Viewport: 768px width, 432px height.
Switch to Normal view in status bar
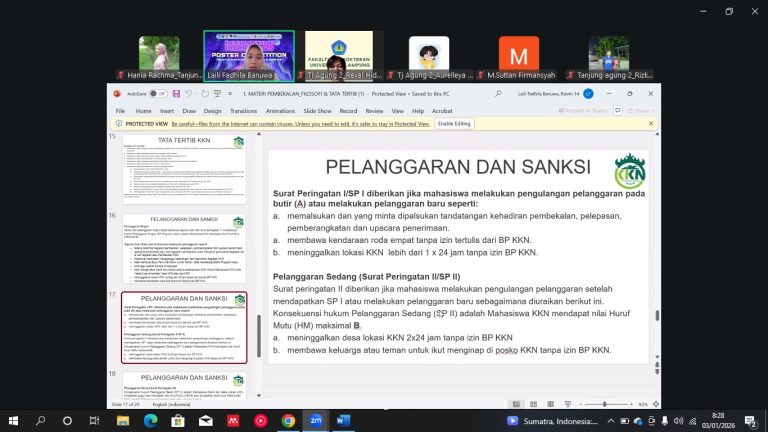514,404
